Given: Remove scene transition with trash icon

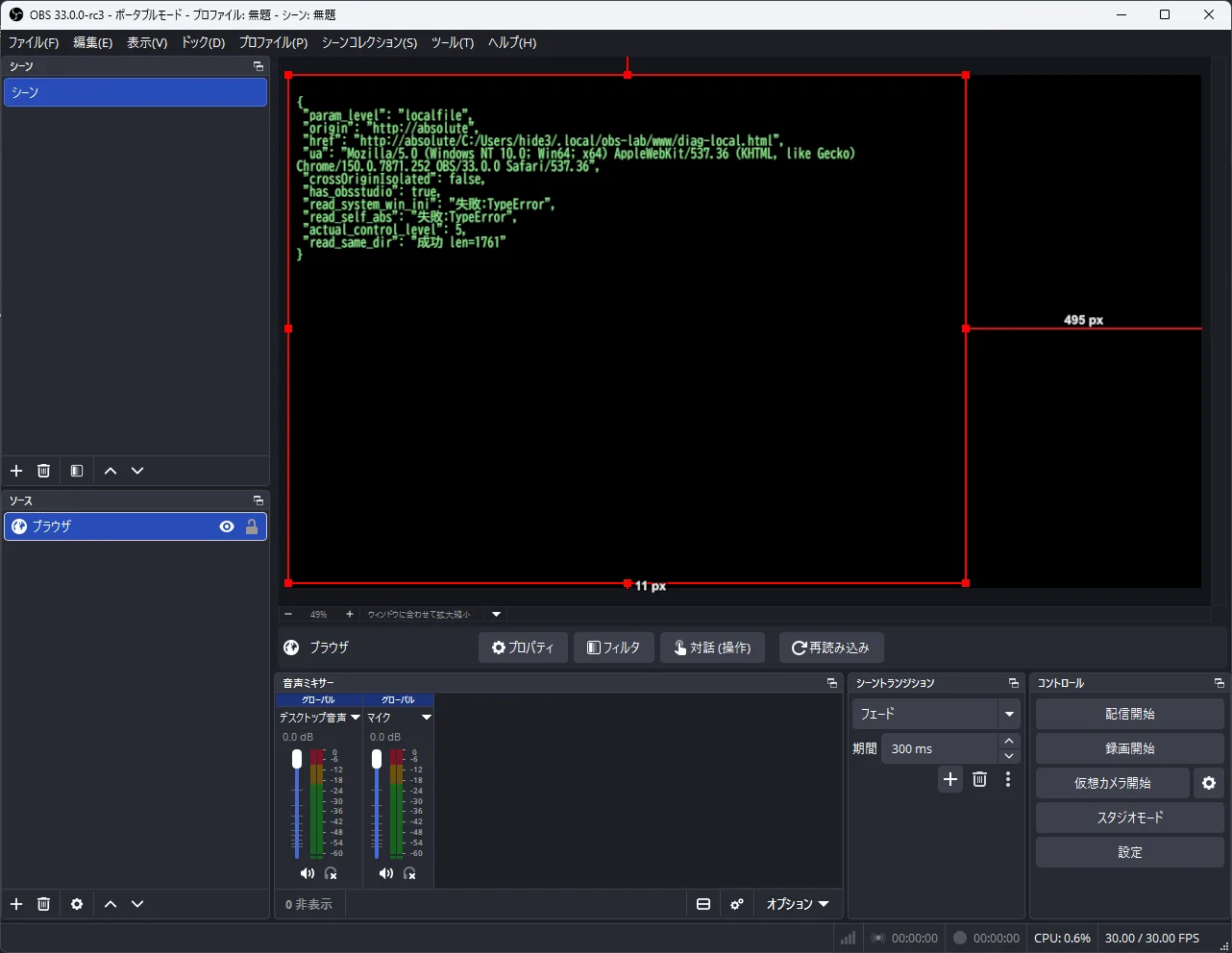Looking at the screenshot, I should click(979, 779).
